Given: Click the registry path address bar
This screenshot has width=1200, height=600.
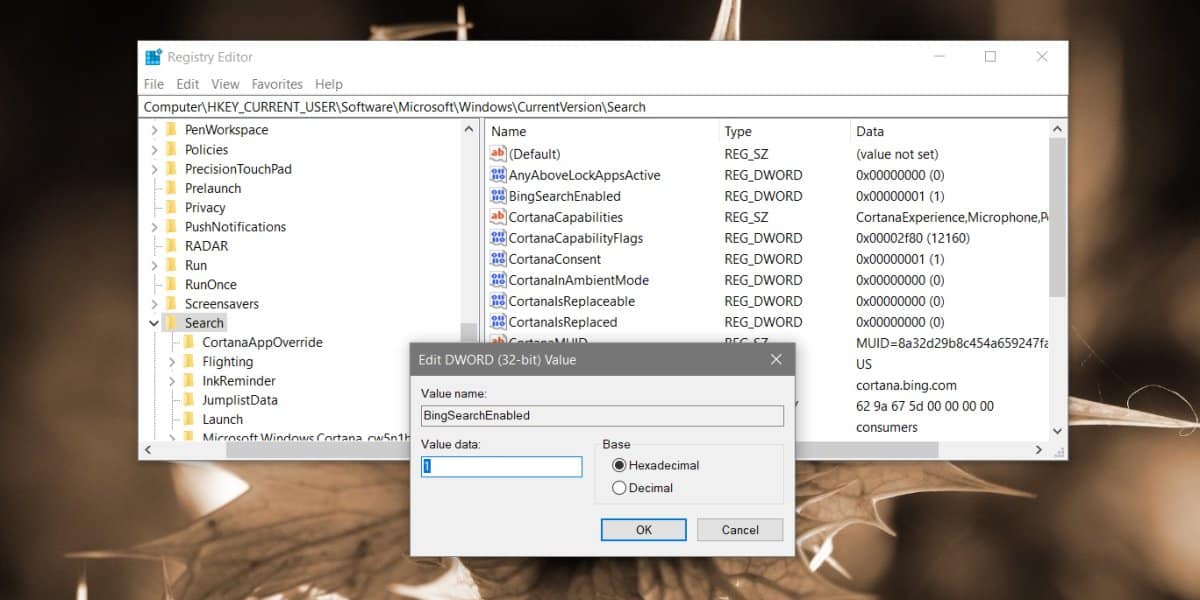Looking at the screenshot, I should (x=603, y=107).
